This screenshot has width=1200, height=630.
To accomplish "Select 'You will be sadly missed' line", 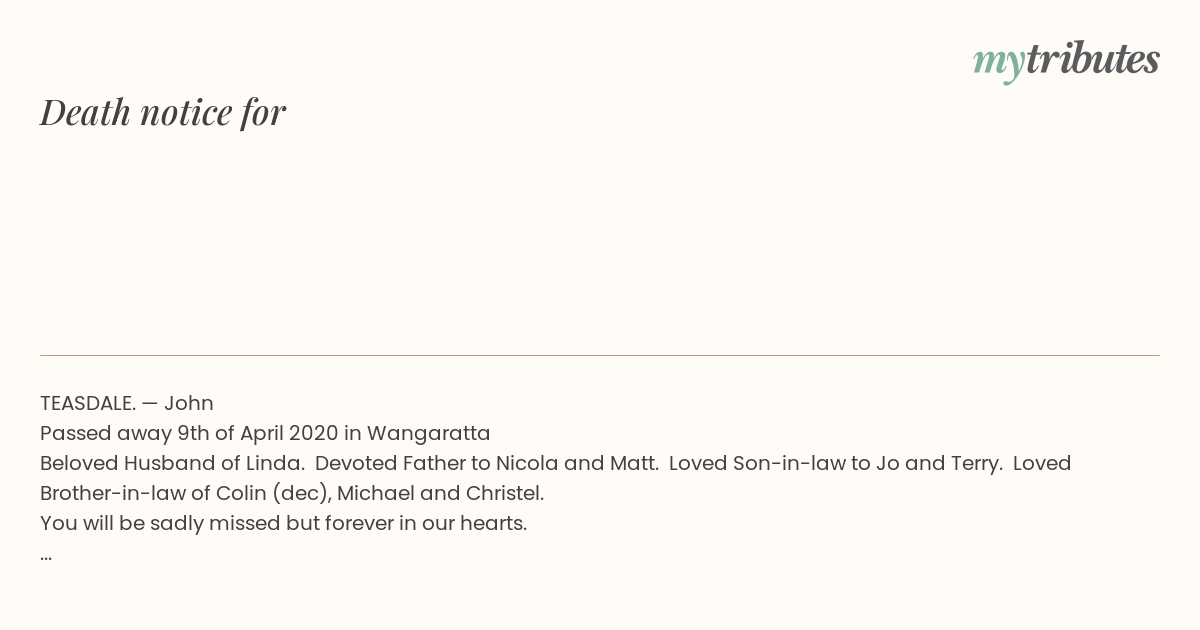I will [283, 524].
